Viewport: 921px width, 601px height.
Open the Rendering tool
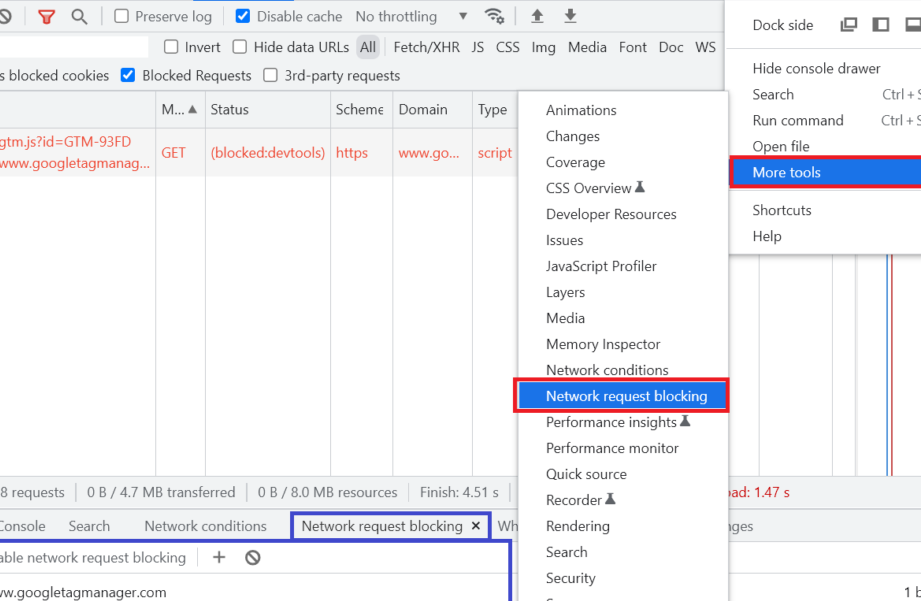pos(623,526)
